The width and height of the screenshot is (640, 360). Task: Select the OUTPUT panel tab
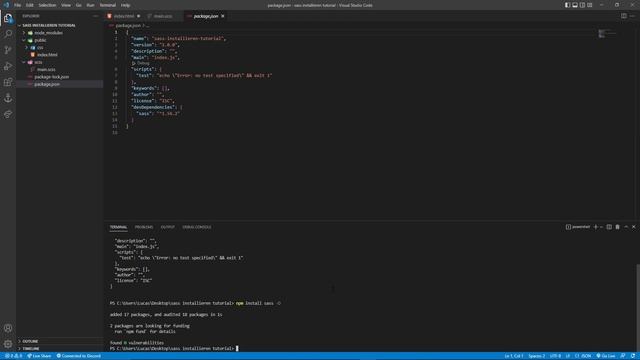pos(167,227)
